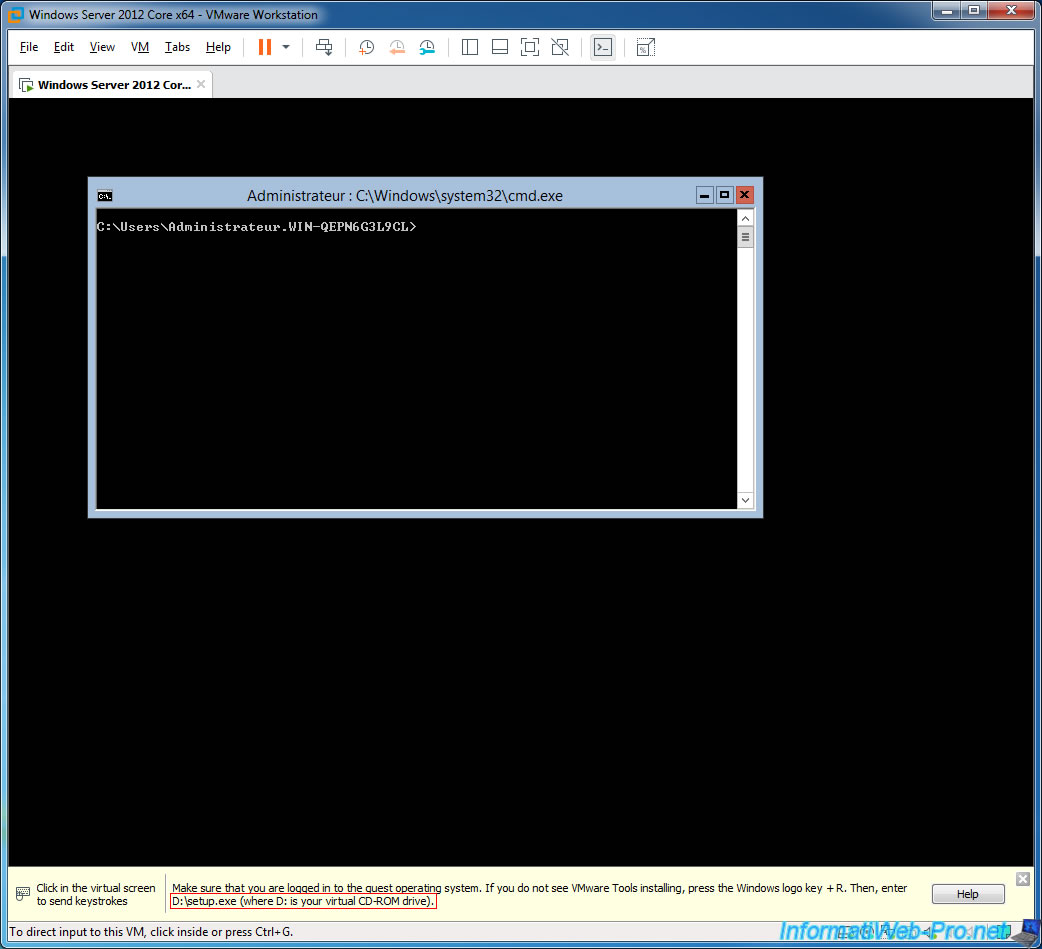Click the cmd scrollbar thumb
This screenshot has width=1042, height=949.
(746, 237)
